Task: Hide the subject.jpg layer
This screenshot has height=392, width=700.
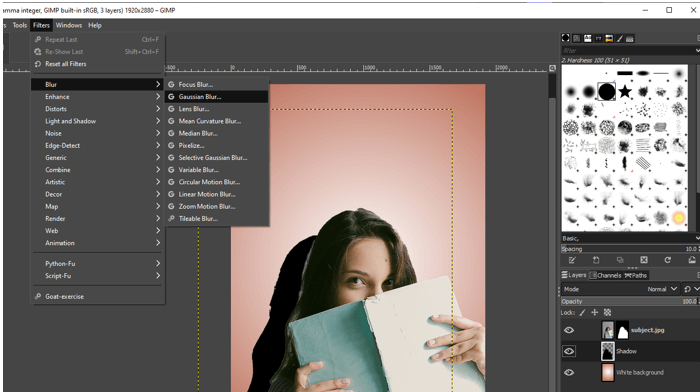Action: click(x=569, y=330)
